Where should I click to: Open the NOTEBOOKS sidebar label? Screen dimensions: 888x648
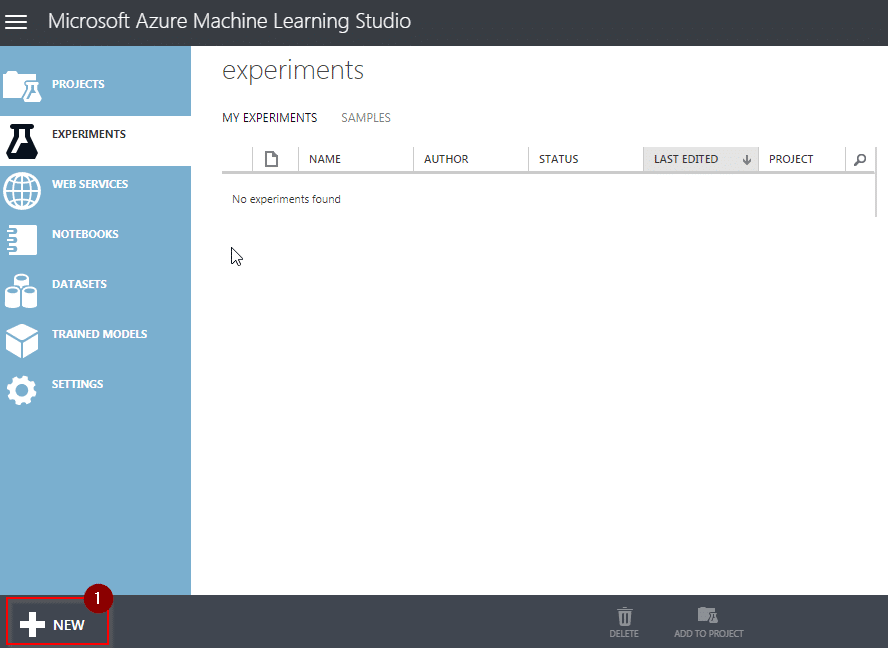(x=85, y=234)
